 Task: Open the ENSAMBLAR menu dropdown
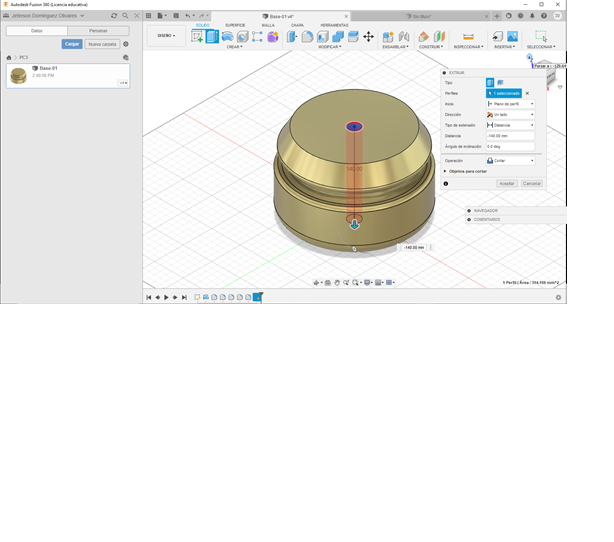click(x=395, y=47)
